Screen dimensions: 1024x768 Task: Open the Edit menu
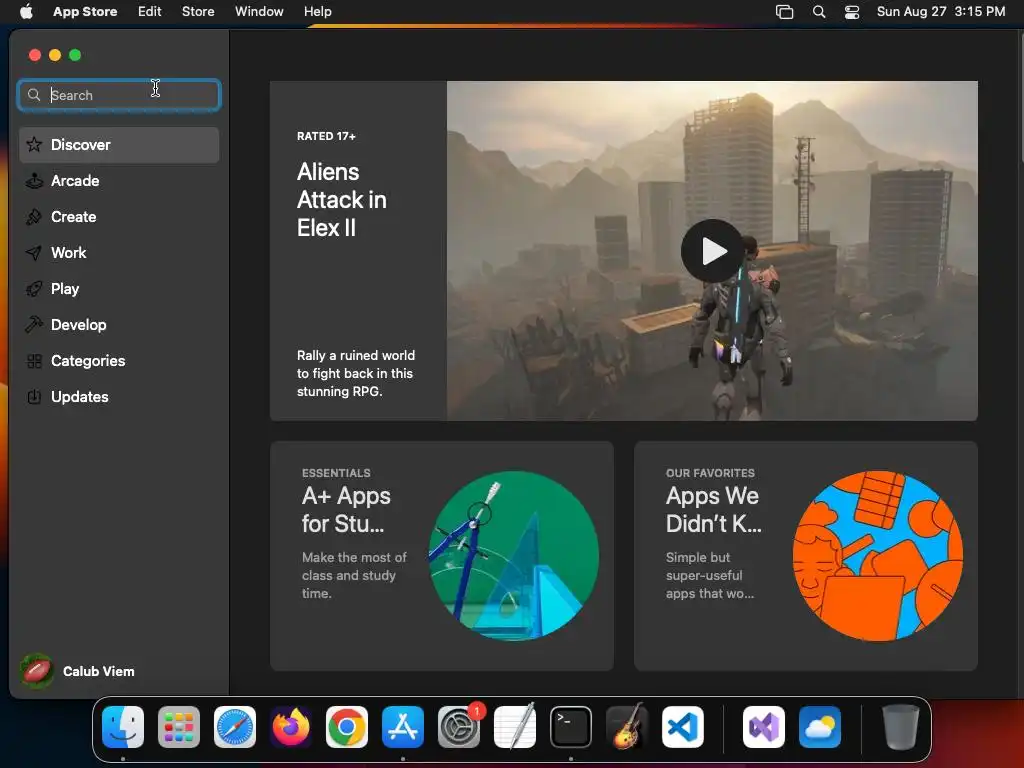tap(150, 11)
